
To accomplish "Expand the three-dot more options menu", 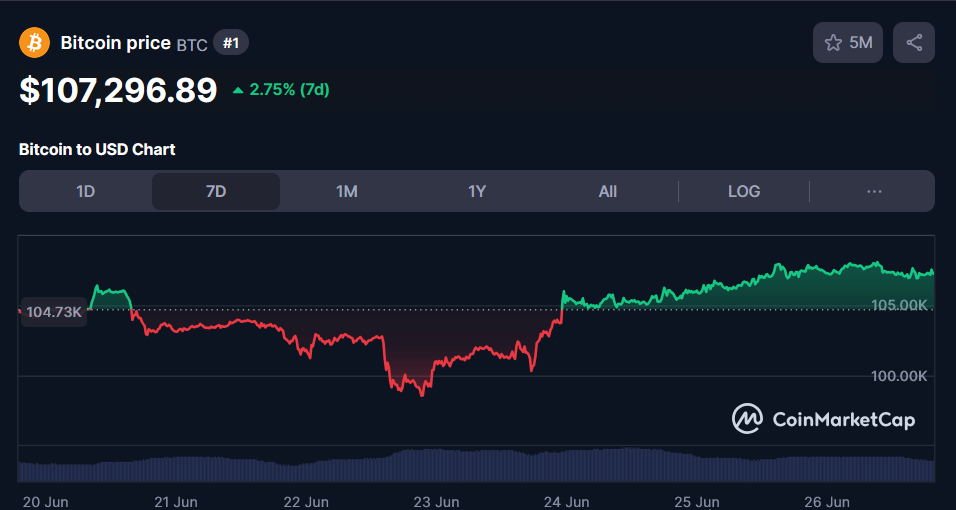I will pos(874,191).
